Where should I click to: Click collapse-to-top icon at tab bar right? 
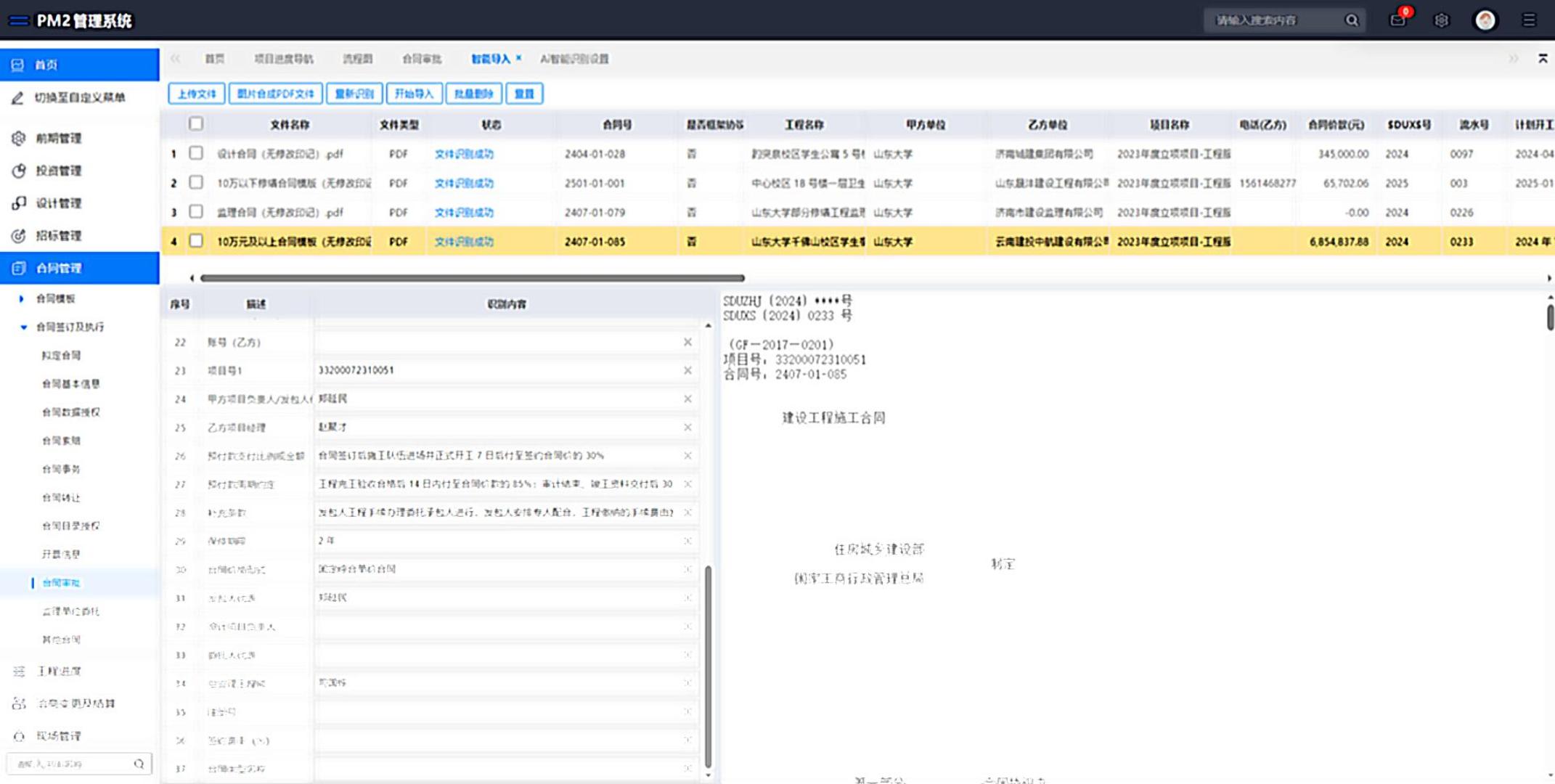[x=1543, y=59]
